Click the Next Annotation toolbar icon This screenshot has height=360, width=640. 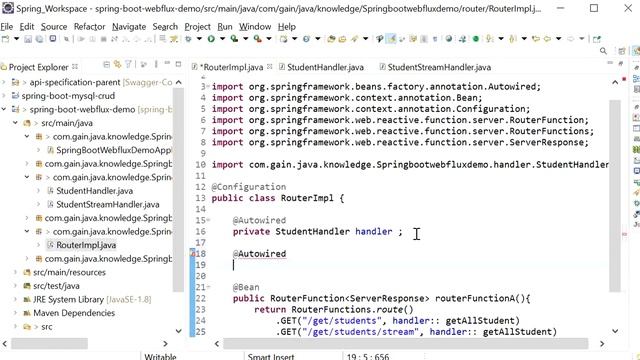[490, 39]
